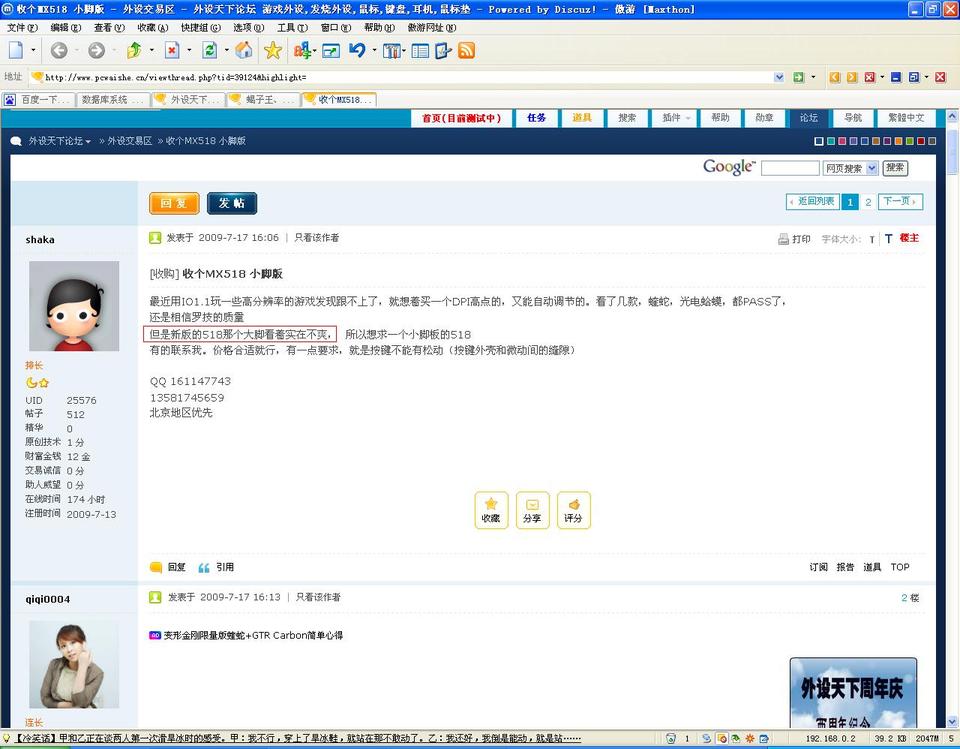Click the 收藏 star button under the post
The image size is (960, 749).
491,510
